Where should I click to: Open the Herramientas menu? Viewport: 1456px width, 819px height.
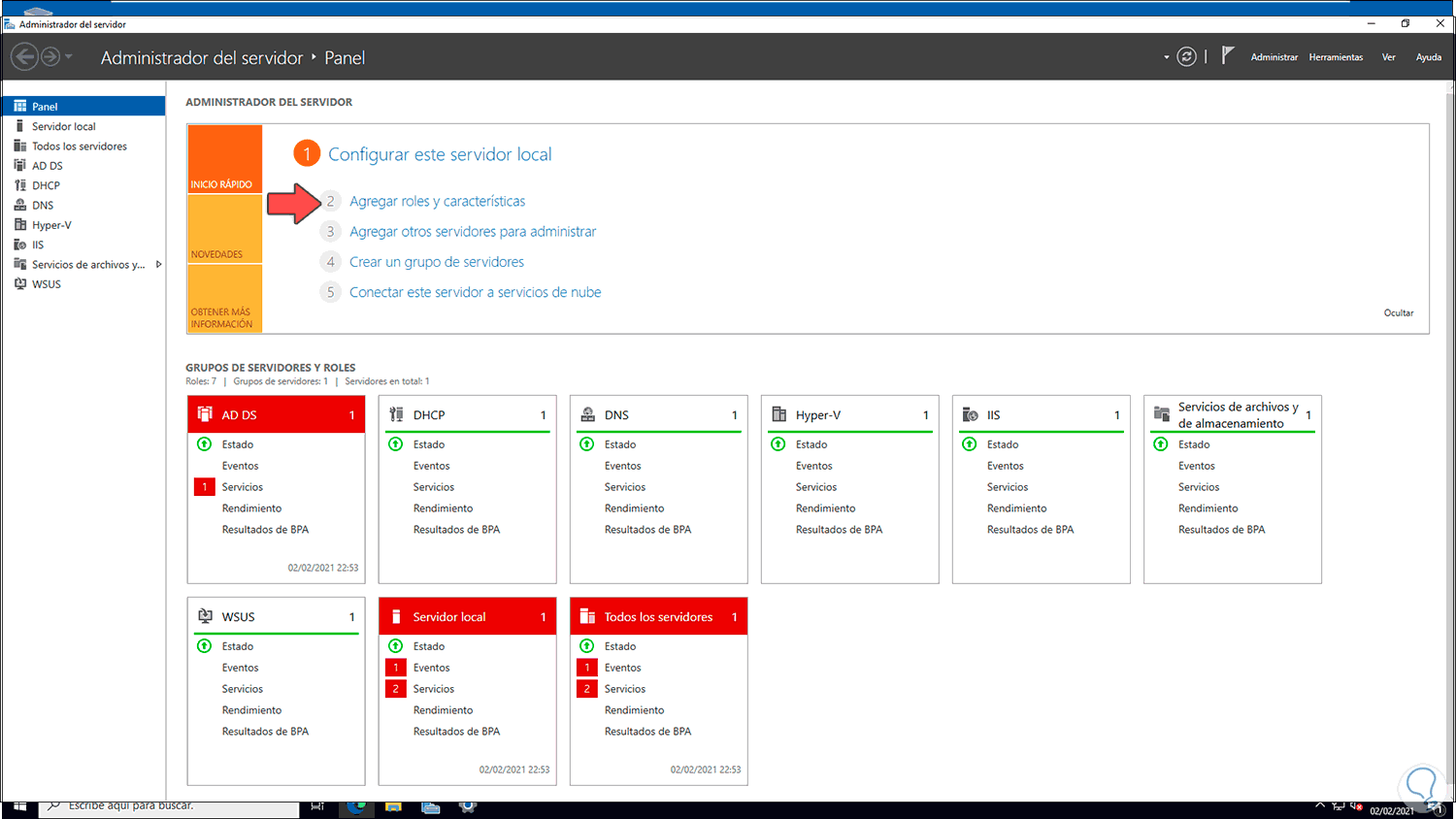pyautogui.click(x=1336, y=57)
